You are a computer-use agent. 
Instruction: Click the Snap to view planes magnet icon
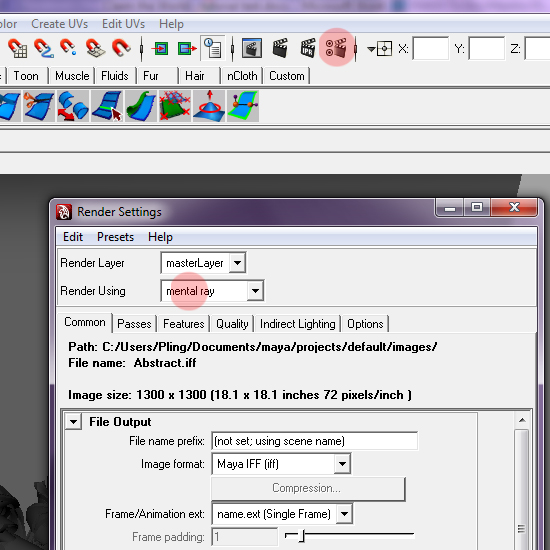click(x=95, y=48)
